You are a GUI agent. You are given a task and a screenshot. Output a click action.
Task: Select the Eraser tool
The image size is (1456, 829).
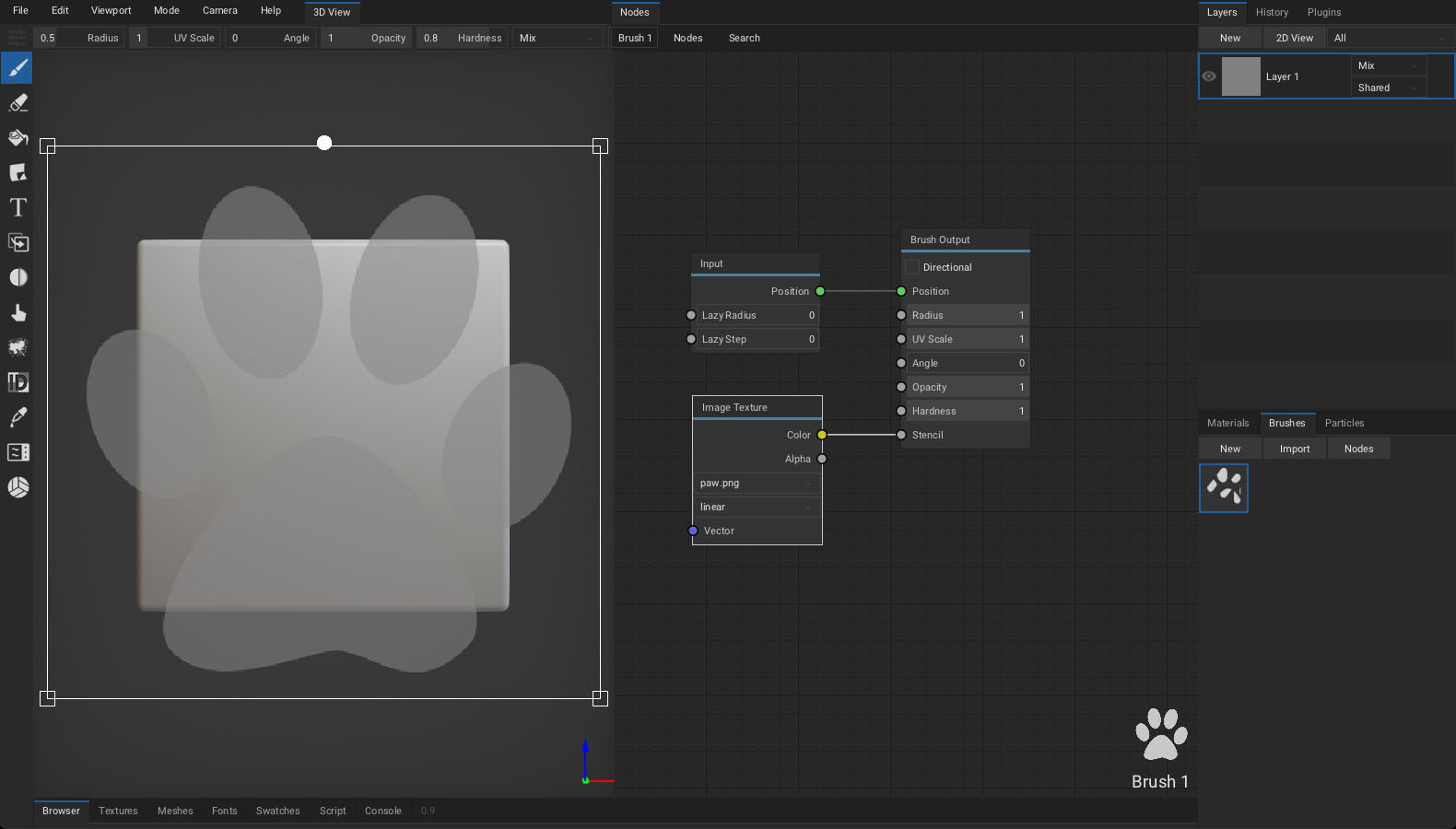point(18,103)
